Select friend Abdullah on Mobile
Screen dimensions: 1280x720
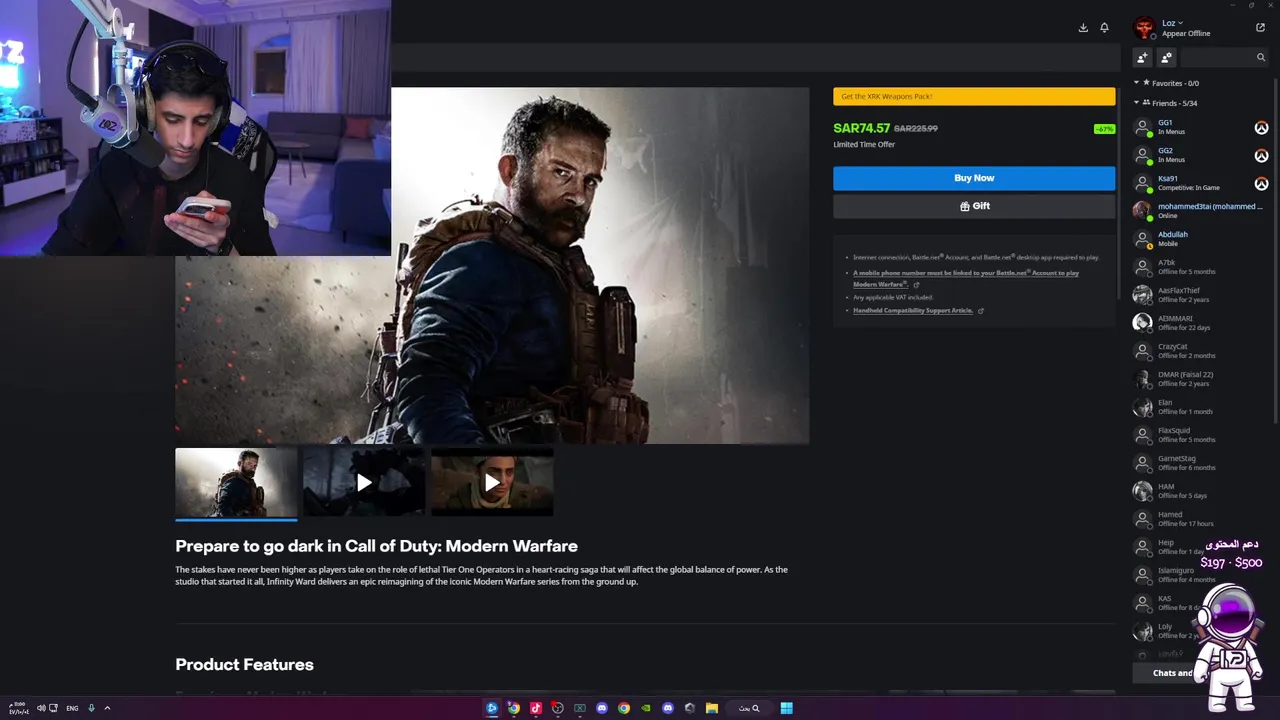1200,239
